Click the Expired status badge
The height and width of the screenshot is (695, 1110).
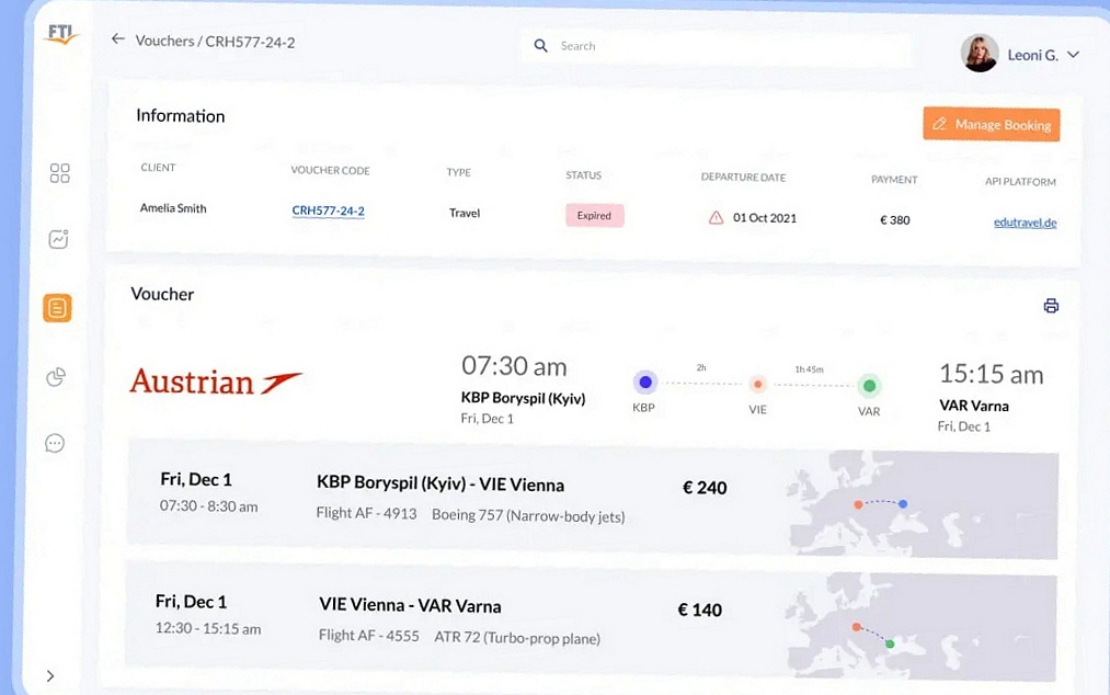(x=595, y=216)
